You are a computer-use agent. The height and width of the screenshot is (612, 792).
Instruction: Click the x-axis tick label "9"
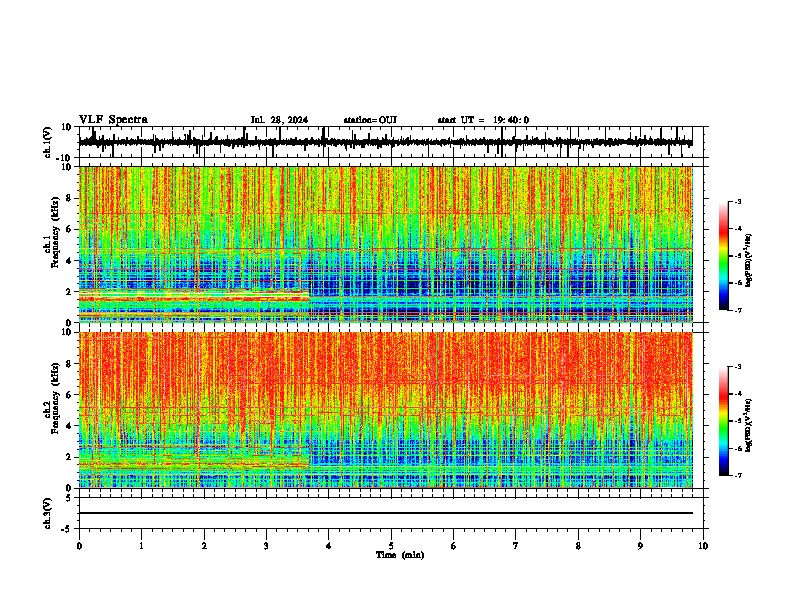point(640,546)
